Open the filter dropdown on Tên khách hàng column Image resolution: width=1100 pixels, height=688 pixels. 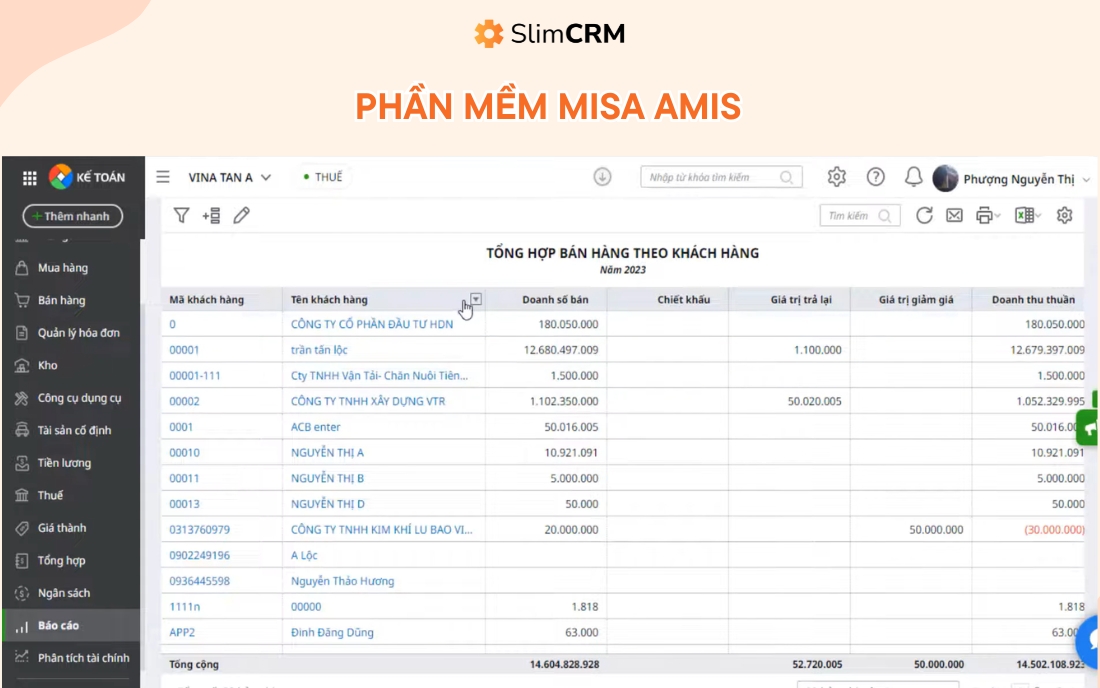click(x=477, y=299)
